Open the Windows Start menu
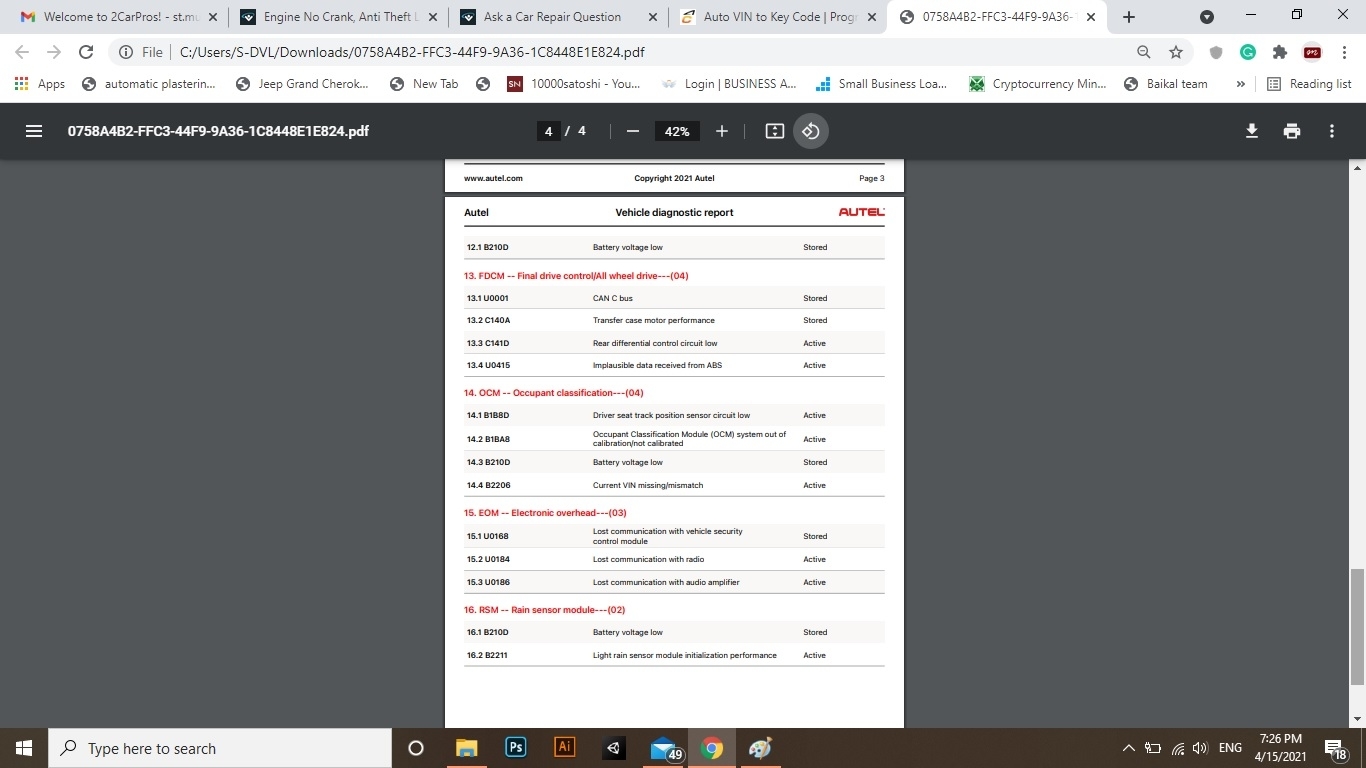This screenshot has height=768, width=1366. point(24,748)
